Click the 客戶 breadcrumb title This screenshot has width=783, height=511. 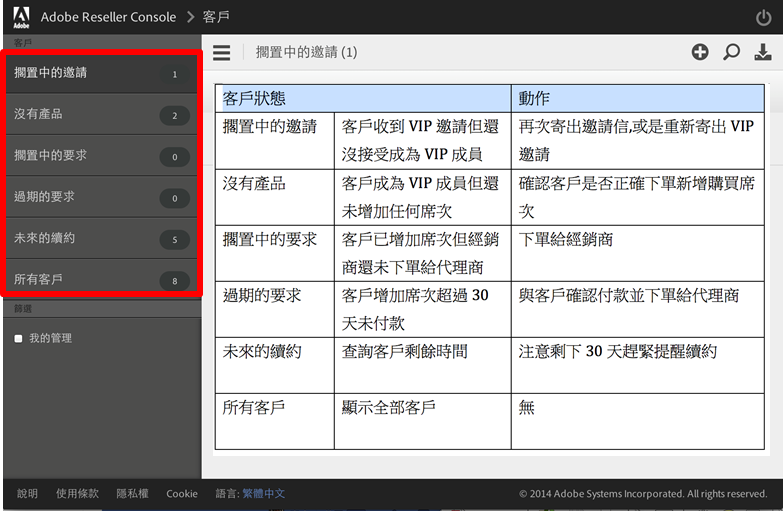(216, 17)
